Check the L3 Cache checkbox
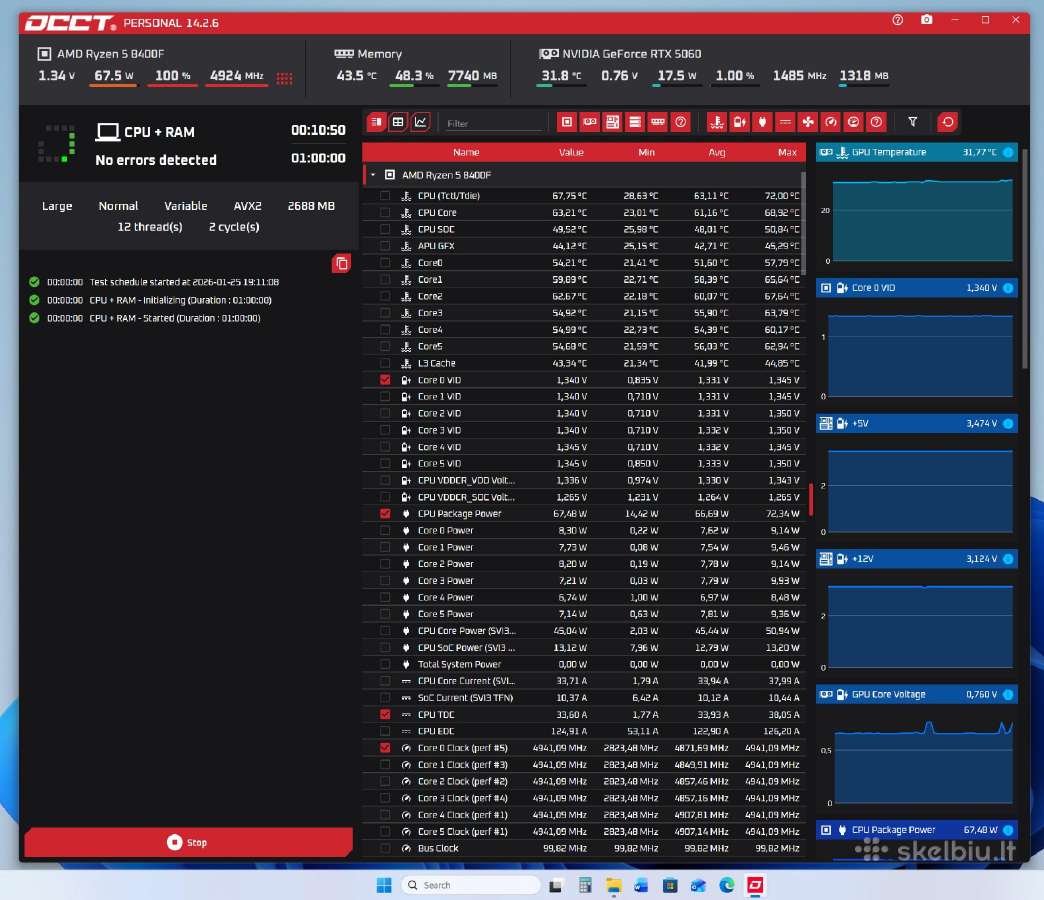The image size is (1044, 900). coord(385,363)
